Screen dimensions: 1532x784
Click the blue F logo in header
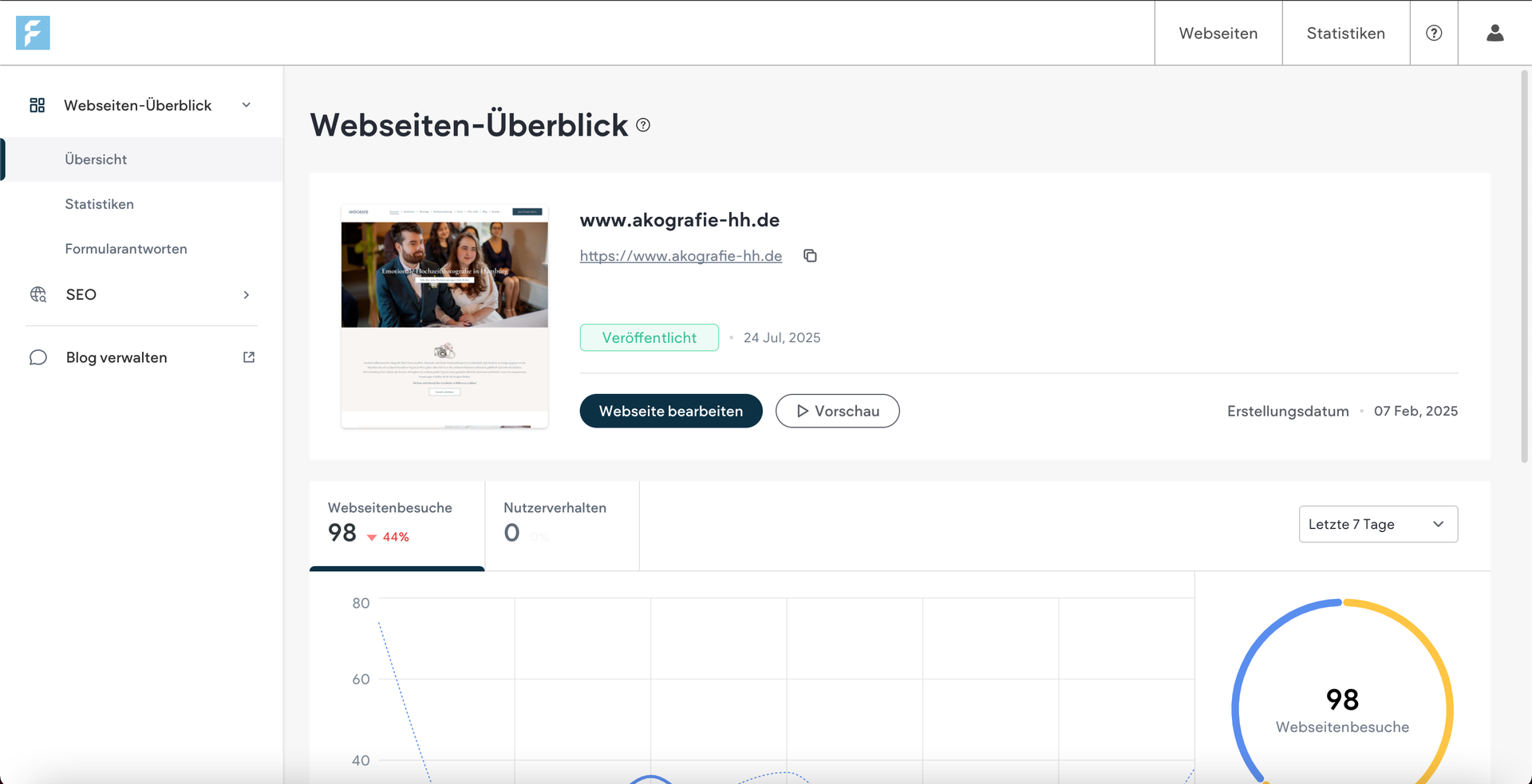click(33, 33)
